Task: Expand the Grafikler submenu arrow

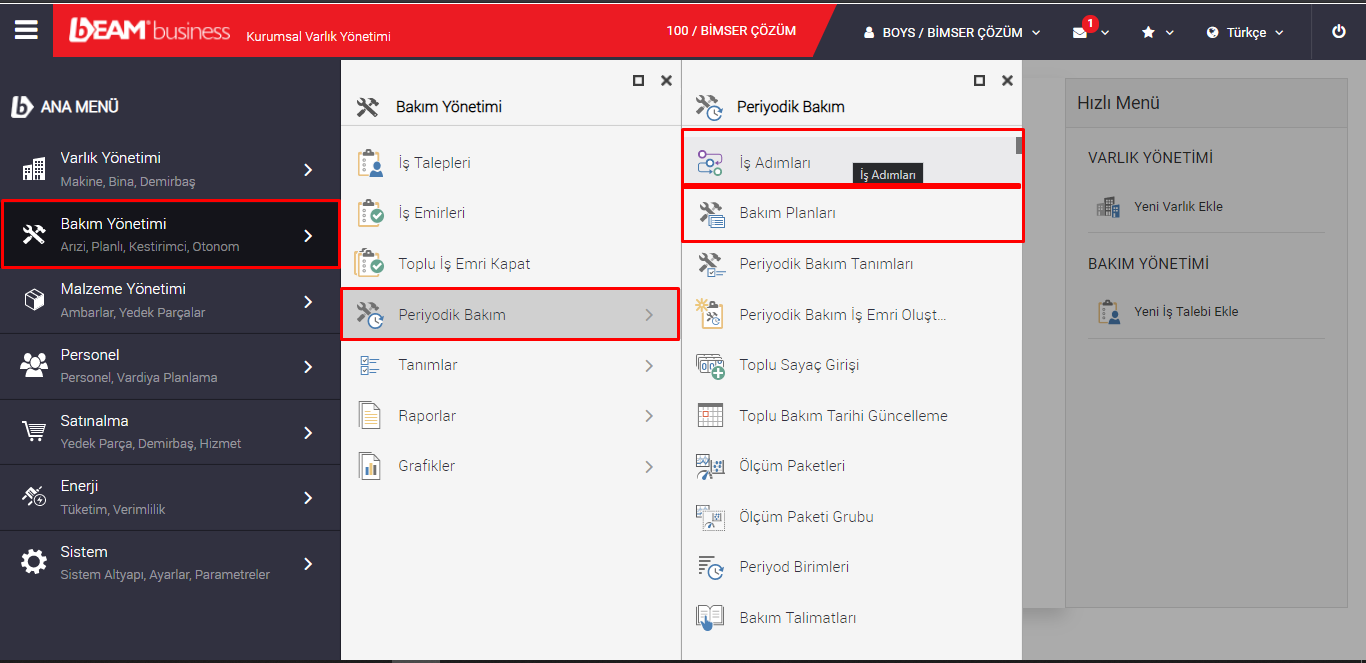Action: click(649, 466)
